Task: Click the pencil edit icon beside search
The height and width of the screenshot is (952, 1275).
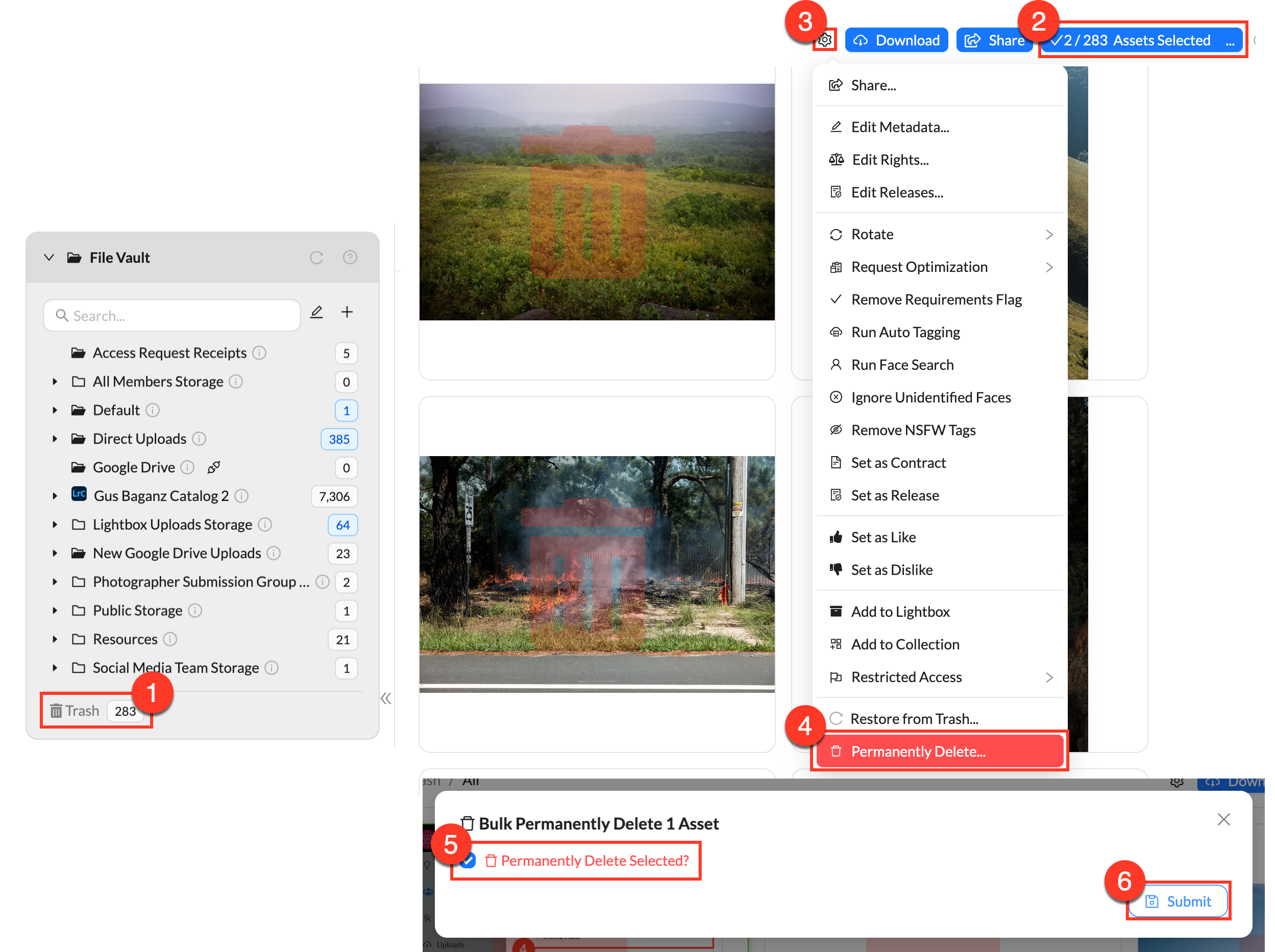Action: click(x=316, y=312)
